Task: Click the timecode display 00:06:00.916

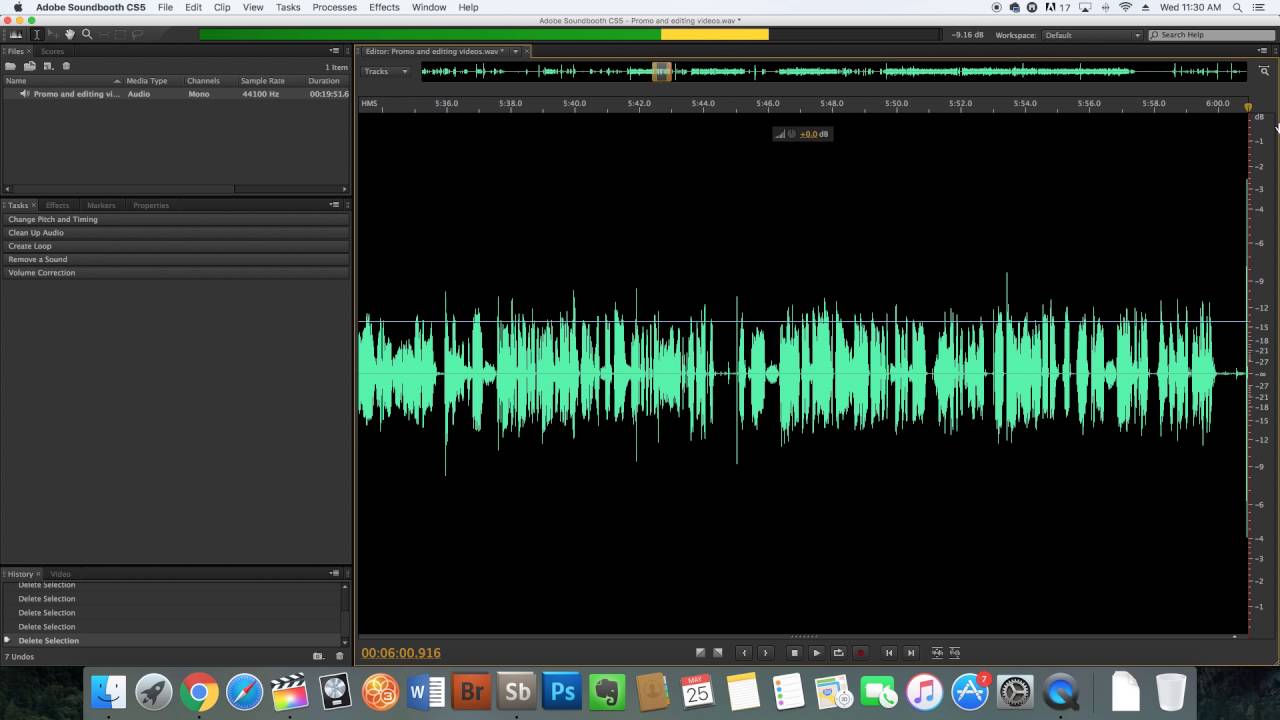Action: [x=401, y=653]
